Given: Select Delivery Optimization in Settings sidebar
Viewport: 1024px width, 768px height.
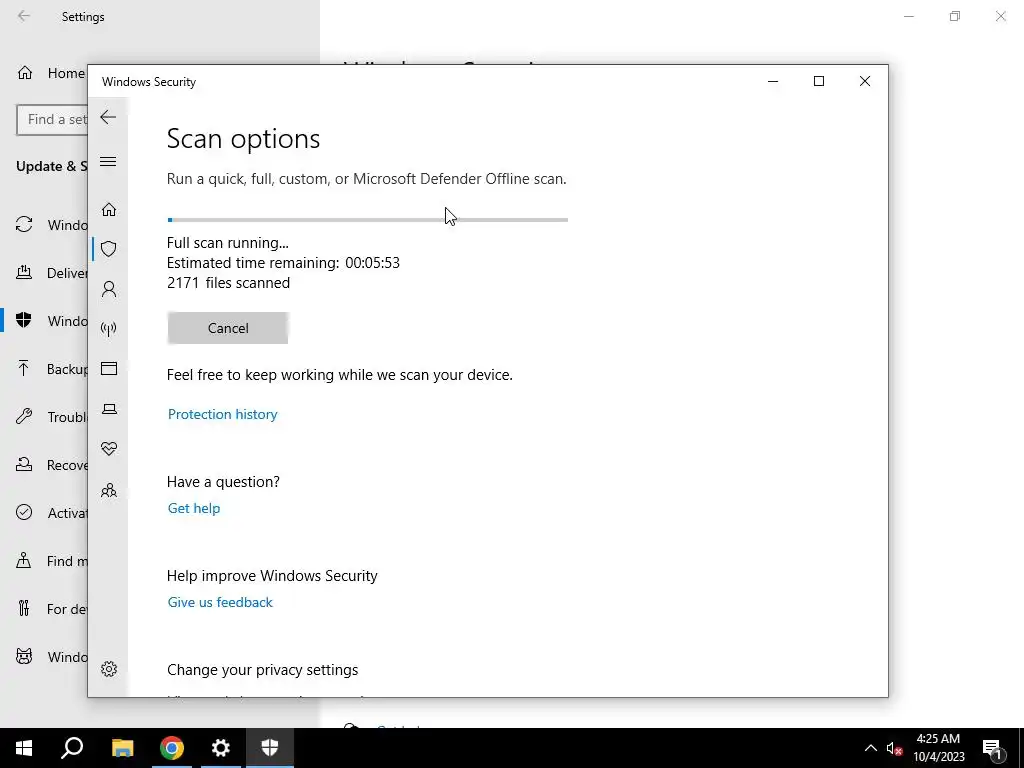Looking at the screenshot, I should click(x=50, y=273).
